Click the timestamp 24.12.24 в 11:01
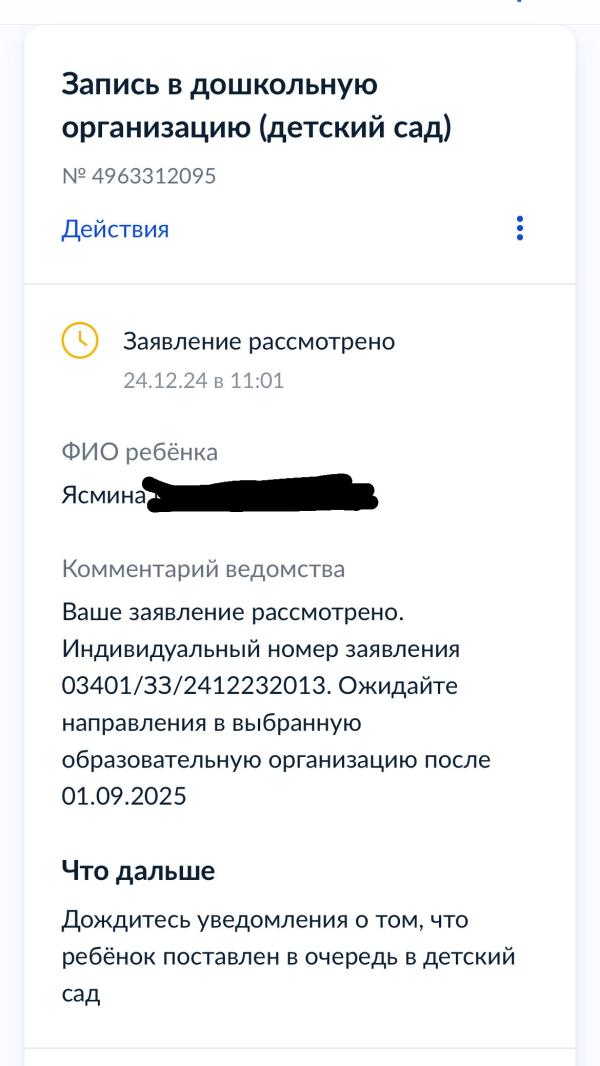Screen dimensions: 600x1066 [x=203, y=380]
